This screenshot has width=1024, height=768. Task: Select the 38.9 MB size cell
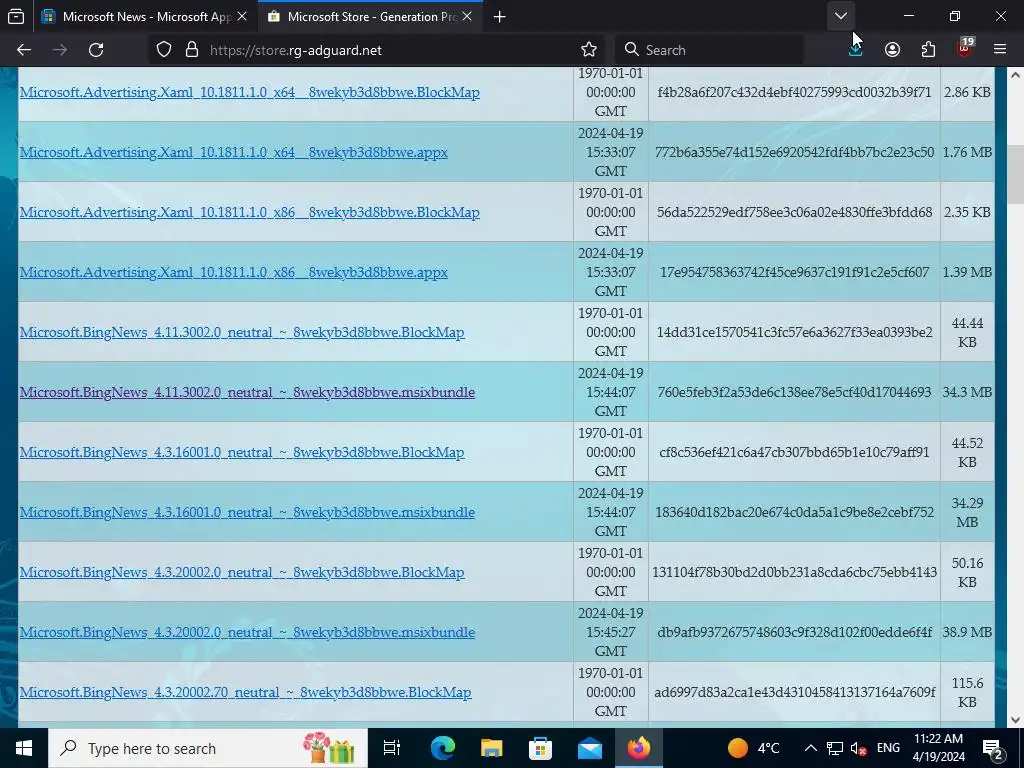(967, 632)
